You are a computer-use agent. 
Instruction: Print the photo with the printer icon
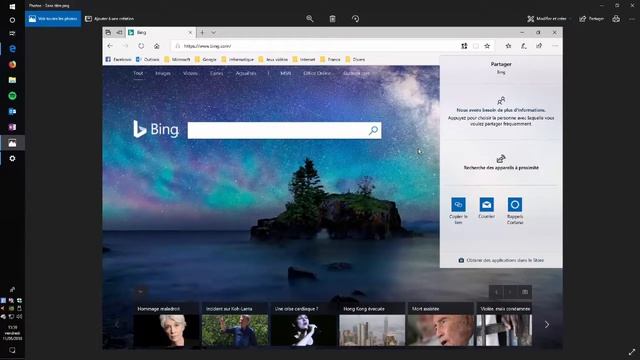[616, 19]
